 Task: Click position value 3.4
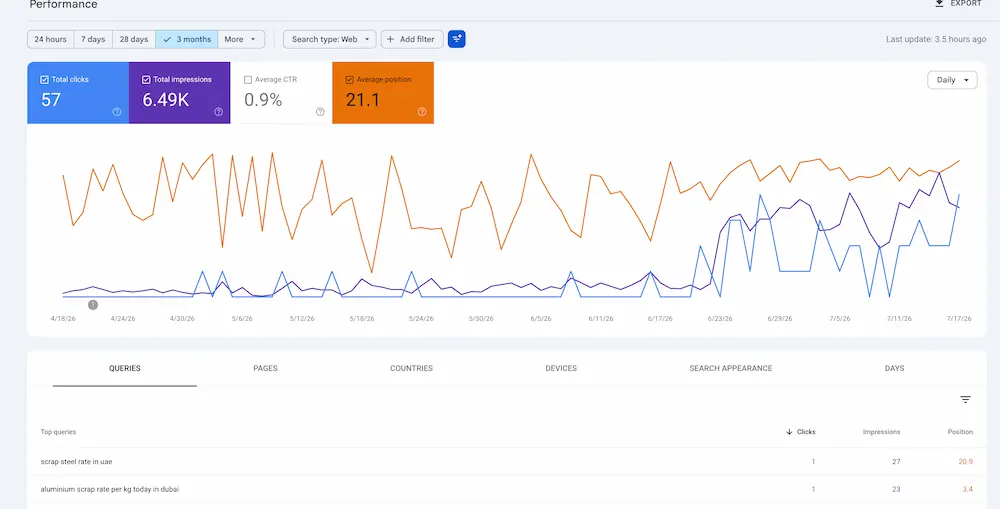coord(967,489)
